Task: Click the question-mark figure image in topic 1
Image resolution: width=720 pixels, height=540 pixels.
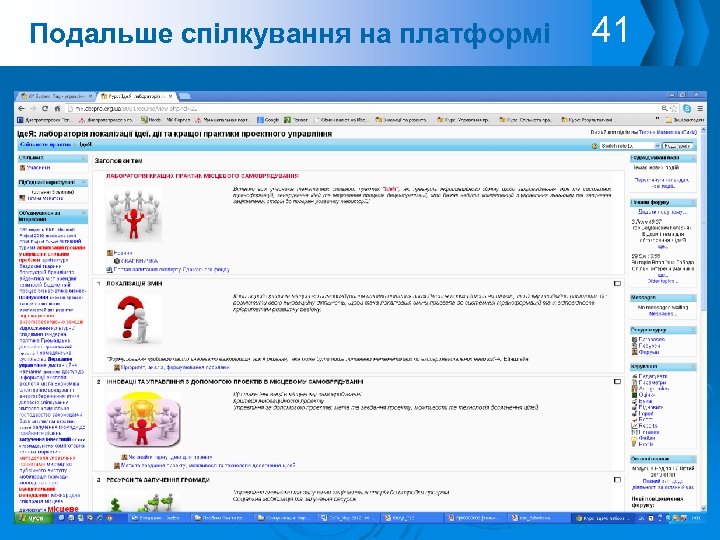Action: pos(134,319)
